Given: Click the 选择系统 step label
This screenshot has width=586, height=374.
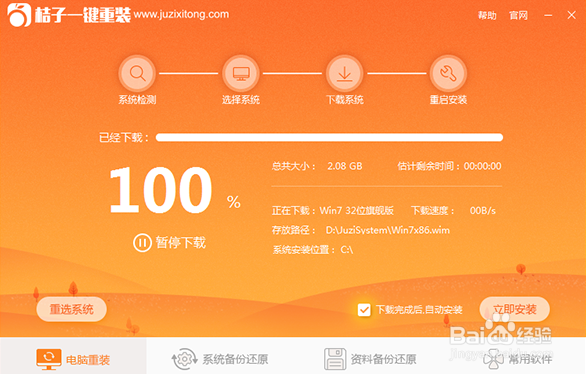Looking at the screenshot, I should (241, 100).
